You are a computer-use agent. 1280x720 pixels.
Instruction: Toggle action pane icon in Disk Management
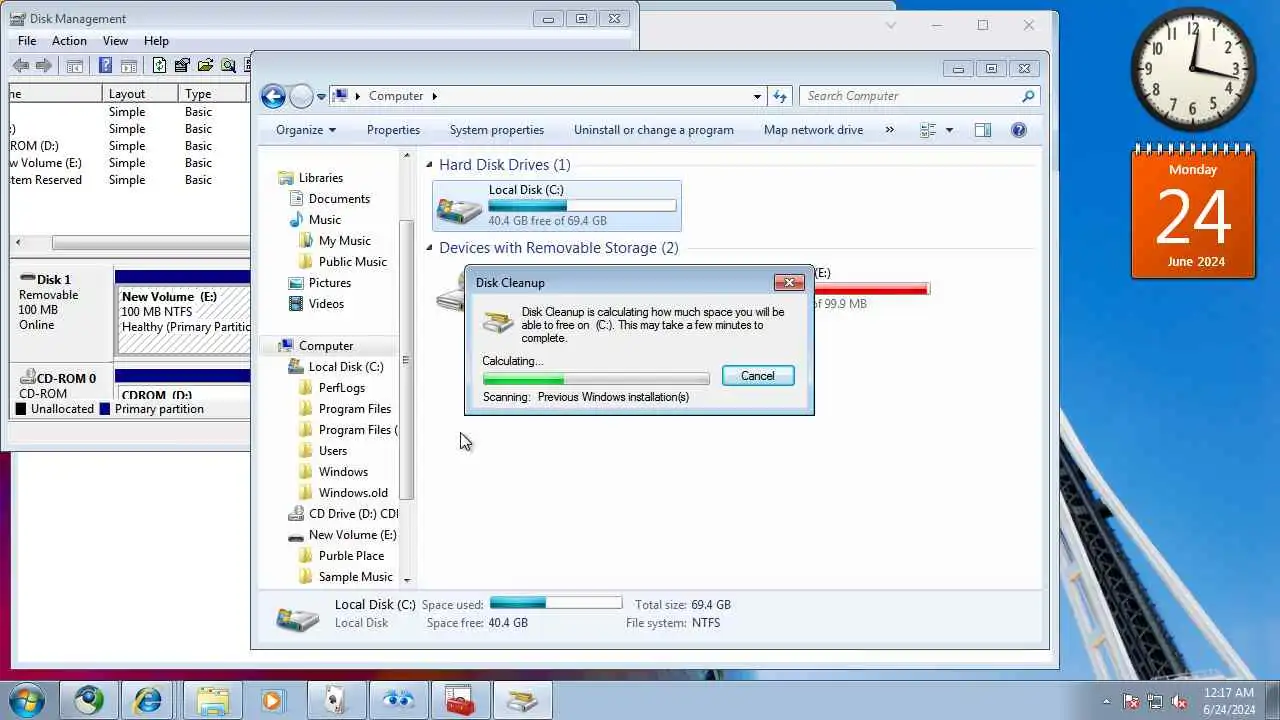pos(129,66)
